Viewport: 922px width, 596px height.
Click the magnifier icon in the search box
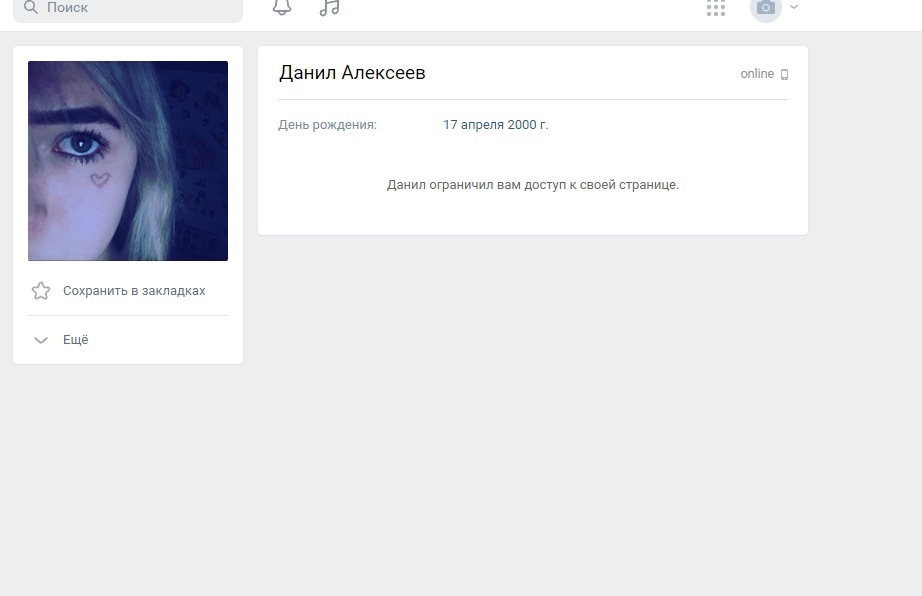click(x=31, y=7)
